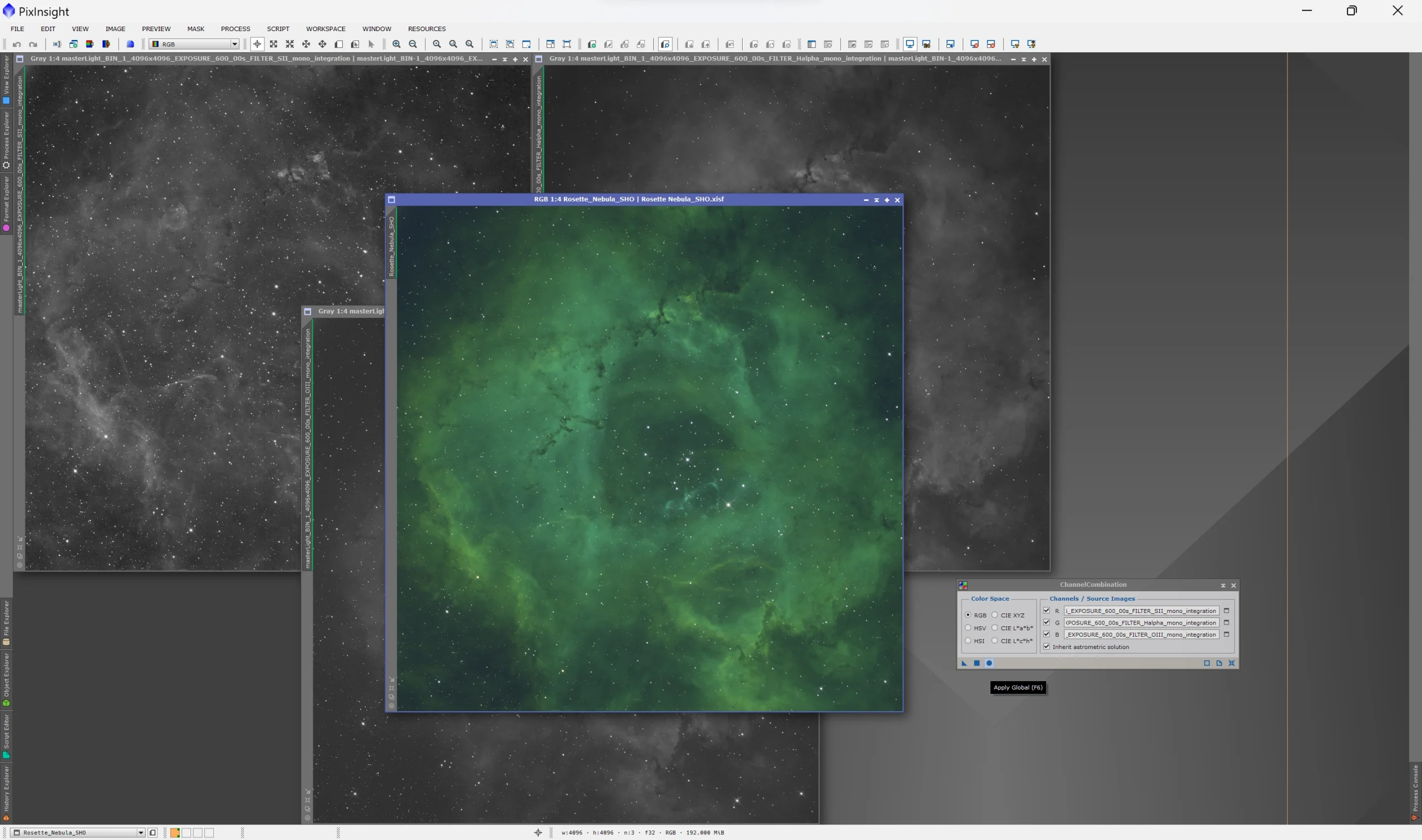
Task: Click Undo arrow in toolbar
Action: [17, 44]
